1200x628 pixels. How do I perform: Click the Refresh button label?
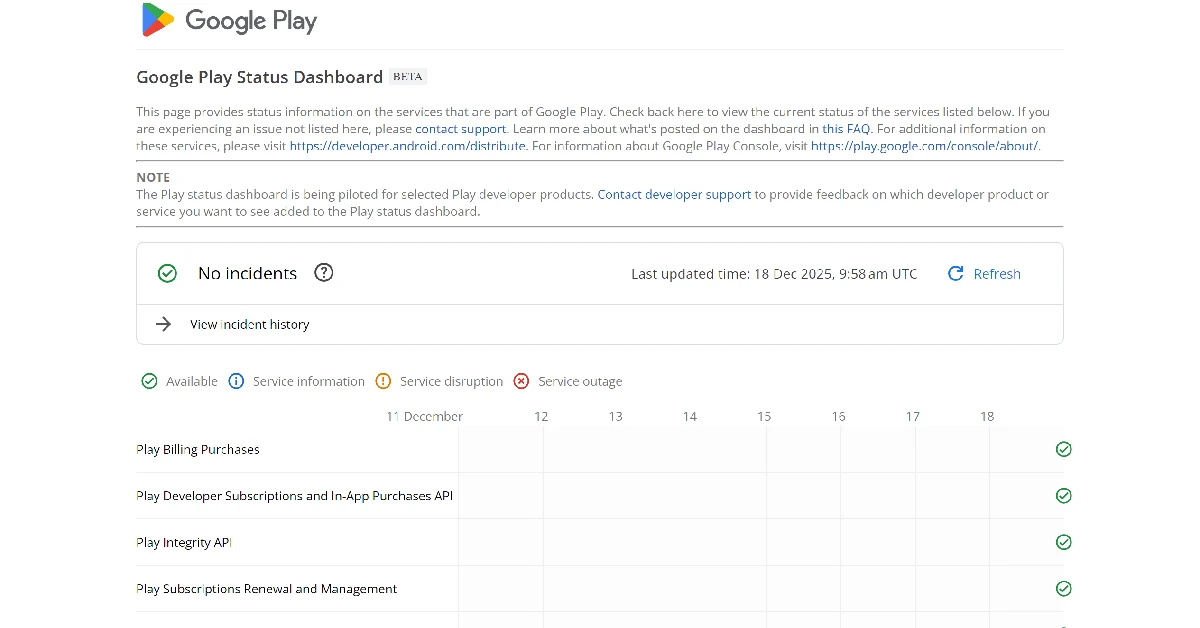(997, 273)
